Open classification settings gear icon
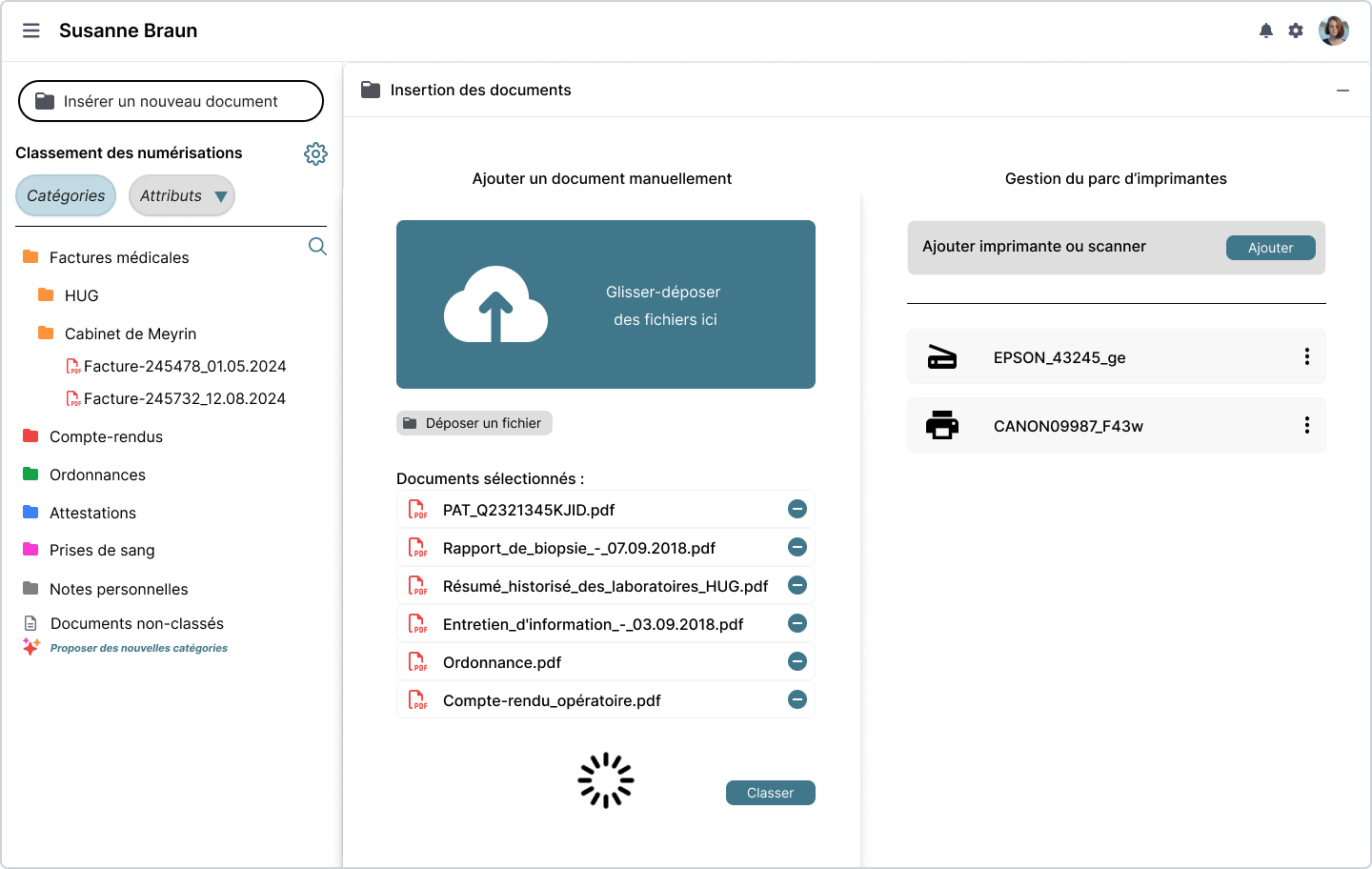This screenshot has height=869, width=1372. coord(315,153)
